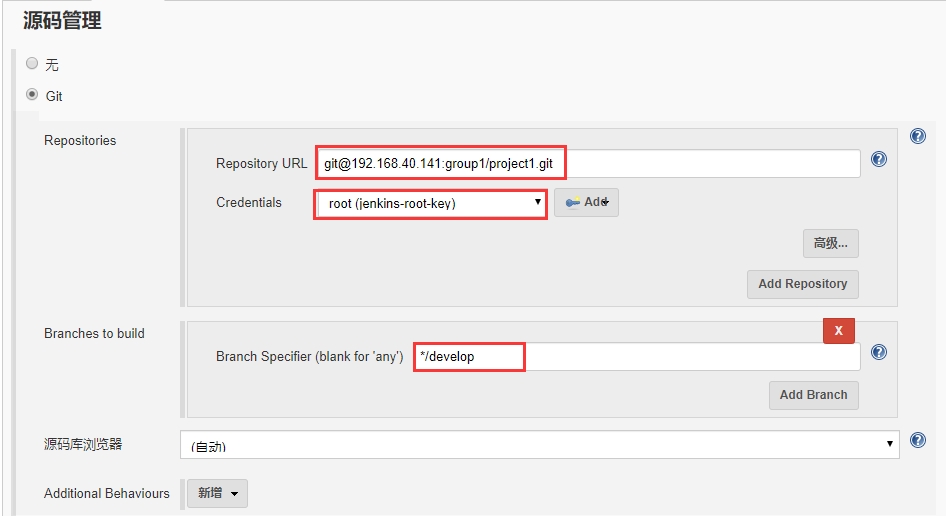The width and height of the screenshot is (946, 516).
Task: Delete branch with the red X button
Action: point(838,330)
